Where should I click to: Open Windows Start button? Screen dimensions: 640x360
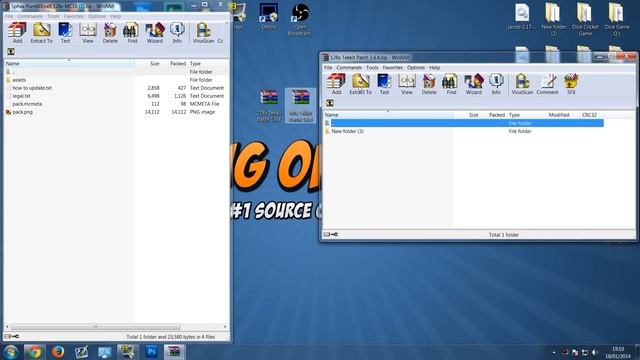[x=11, y=351]
